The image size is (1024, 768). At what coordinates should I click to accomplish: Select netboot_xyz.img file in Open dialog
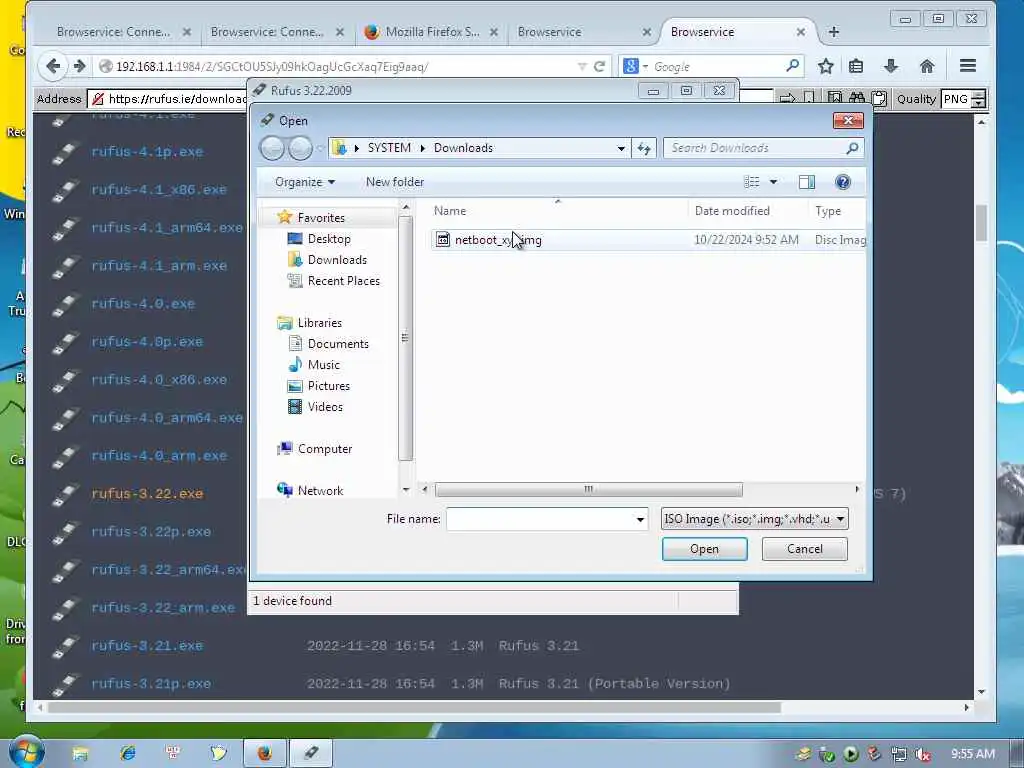pos(498,240)
